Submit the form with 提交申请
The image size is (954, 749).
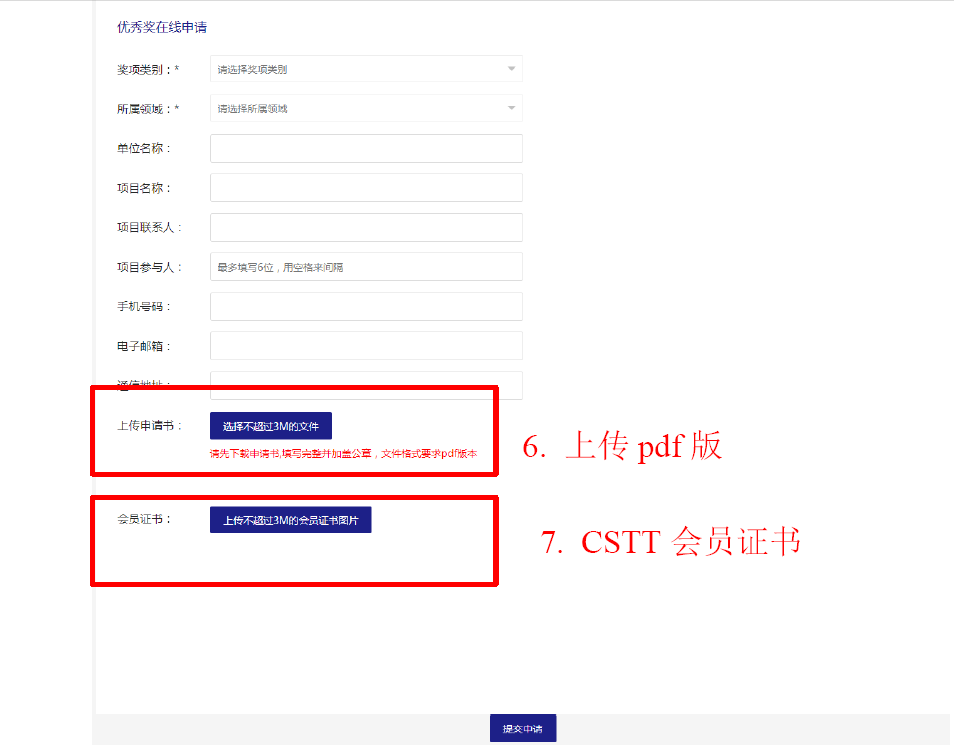point(522,729)
